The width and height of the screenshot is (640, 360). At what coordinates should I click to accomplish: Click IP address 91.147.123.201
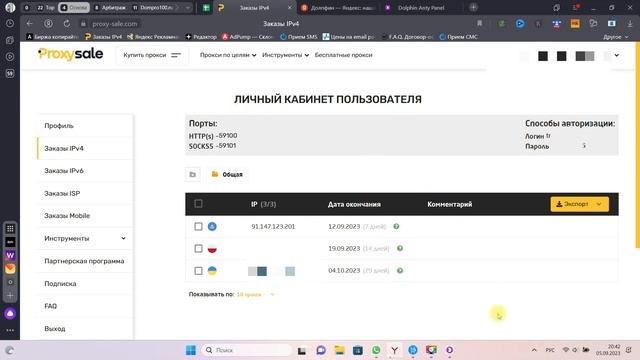[x=273, y=227]
